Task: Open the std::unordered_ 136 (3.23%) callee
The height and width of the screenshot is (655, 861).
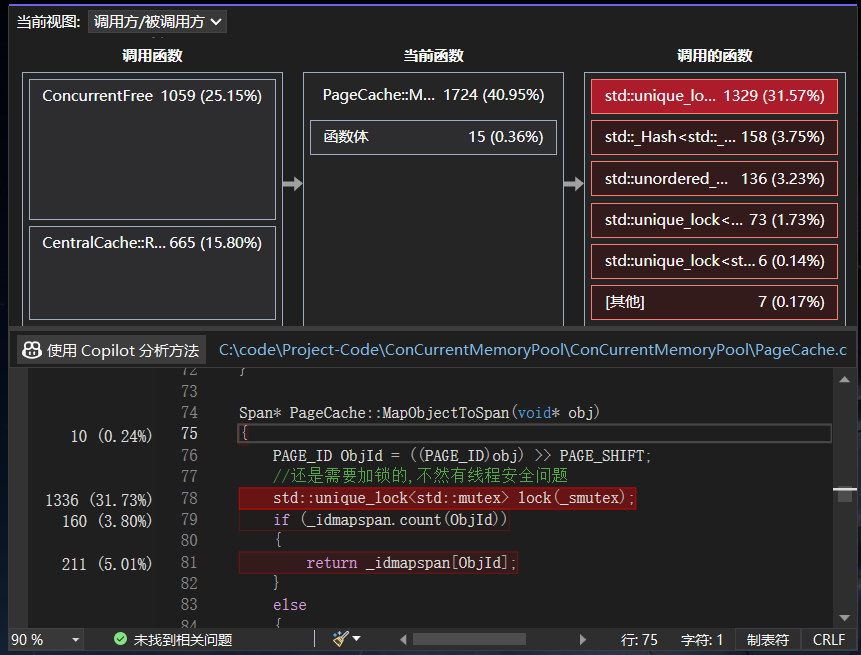Action: pyautogui.click(x=714, y=179)
